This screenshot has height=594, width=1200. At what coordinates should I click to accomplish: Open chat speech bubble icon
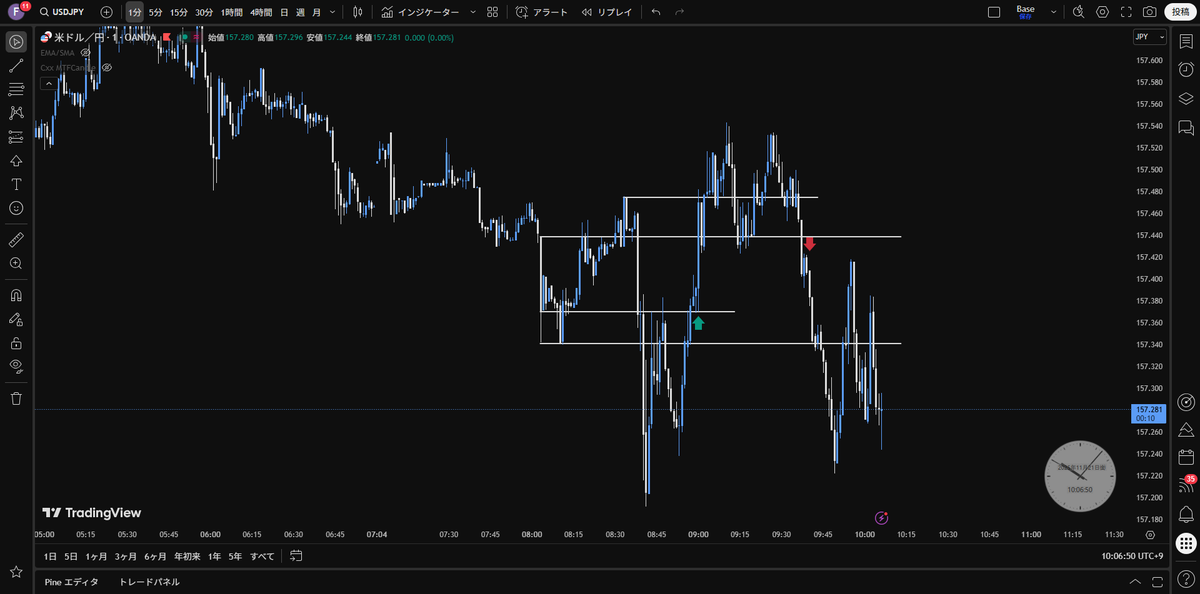[x=1186, y=127]
